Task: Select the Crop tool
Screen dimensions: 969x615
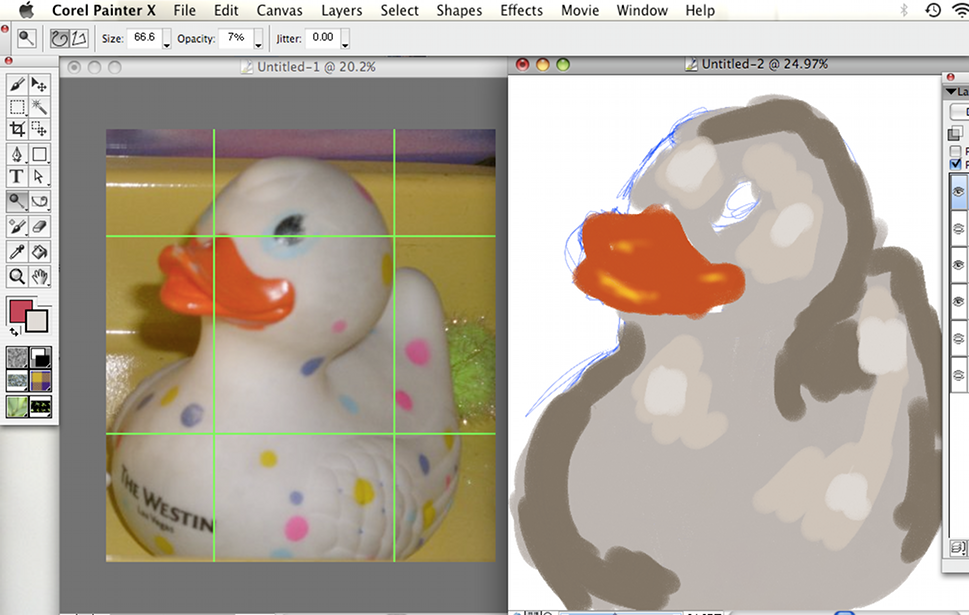Action: 17,129
